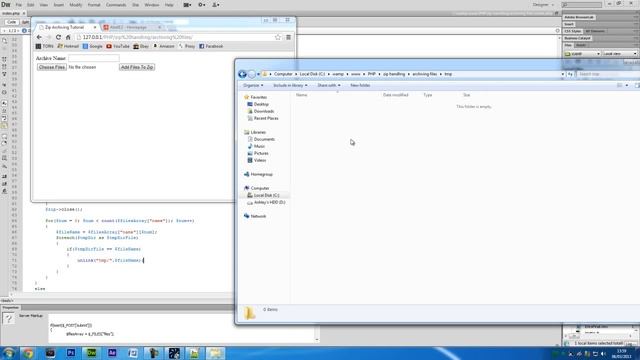Click the Choose Files button
The width and height of the screenshot is (640, 360).
pyautogui.click(x=52, y=67)
